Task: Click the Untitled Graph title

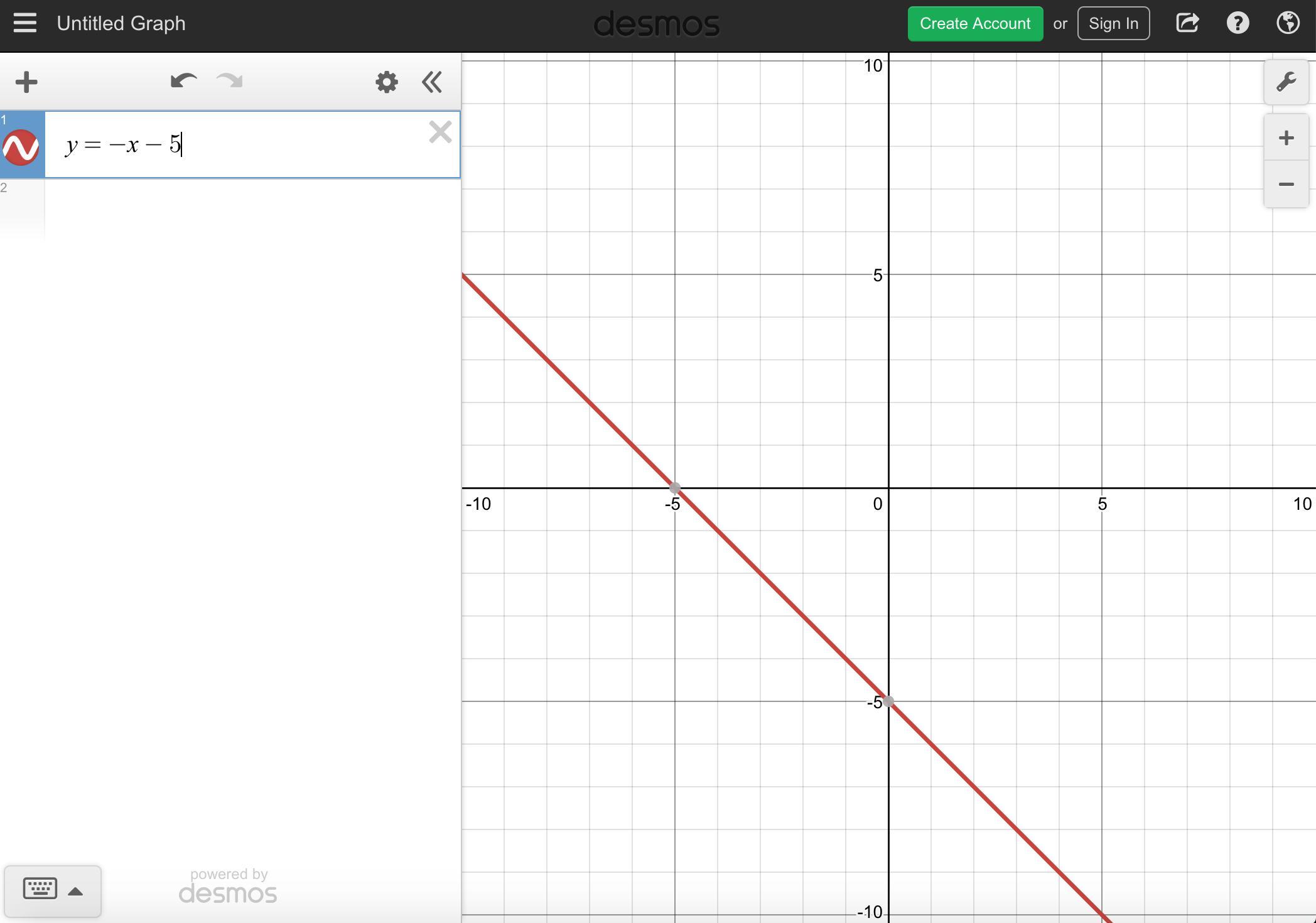Action: [x=121, y=24]
